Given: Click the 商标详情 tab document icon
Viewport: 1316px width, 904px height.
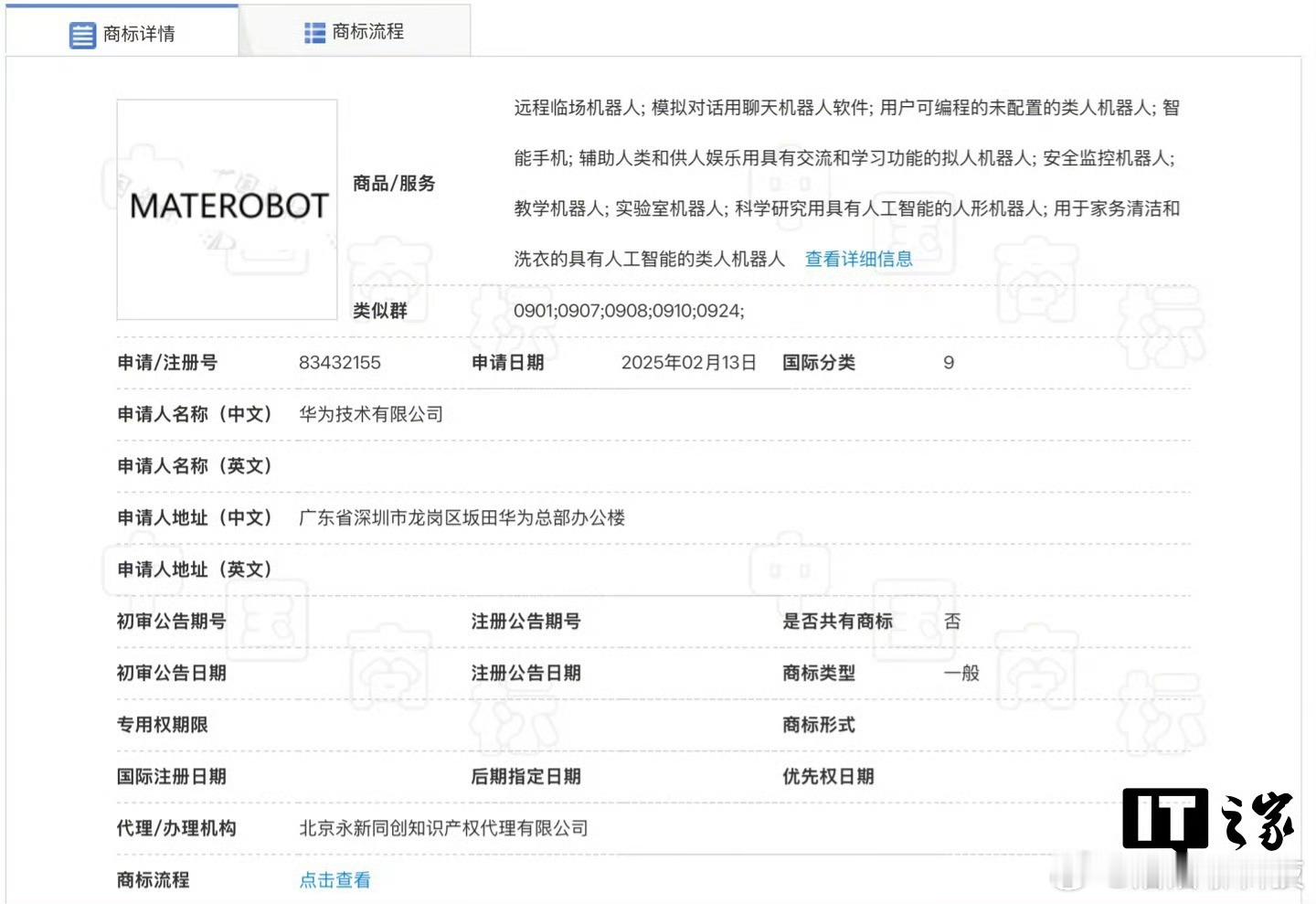Looking at the screenshot, I should click(x=82, y=35).
